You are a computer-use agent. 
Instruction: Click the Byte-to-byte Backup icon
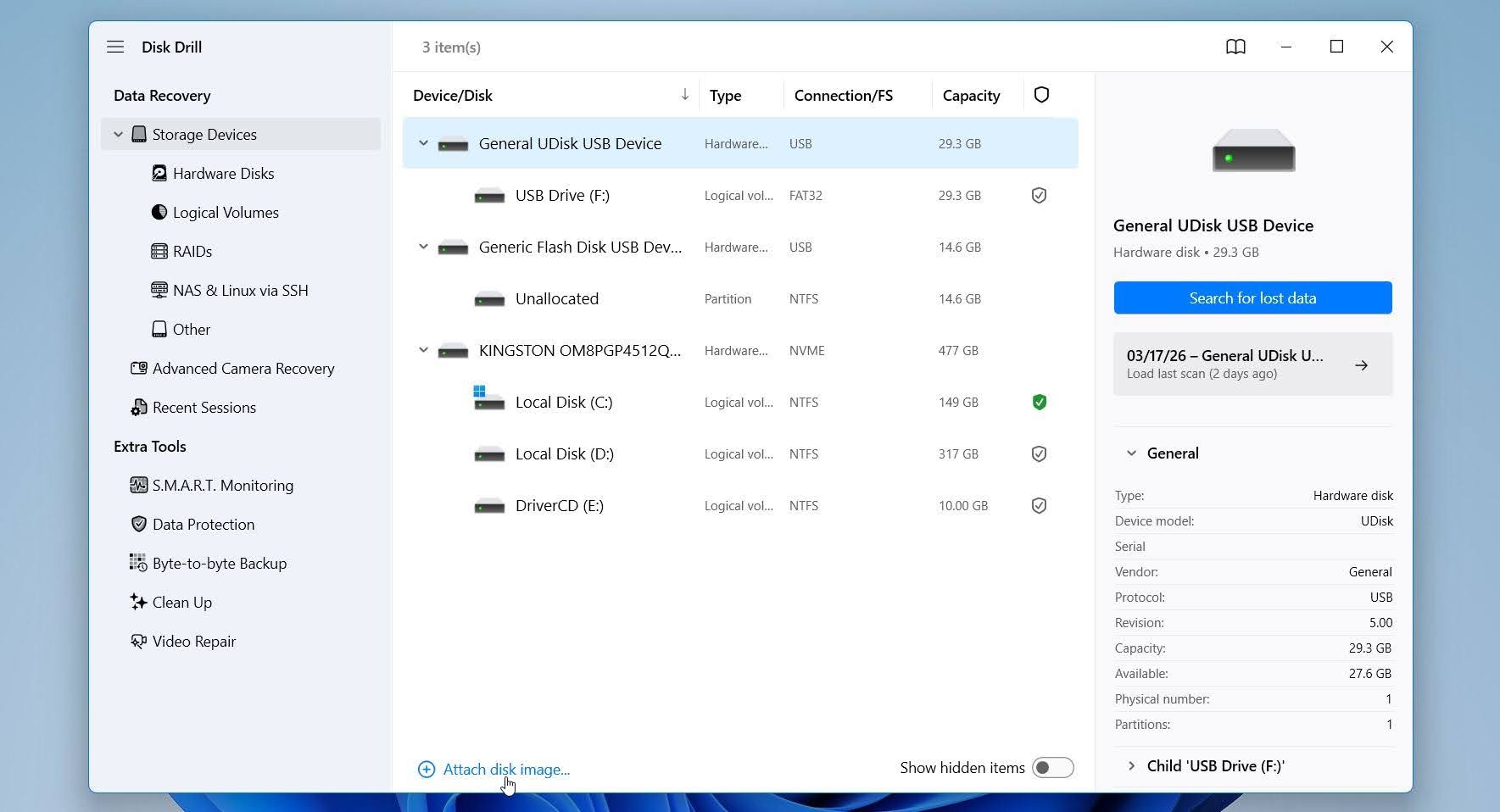(x=138, y=563)
